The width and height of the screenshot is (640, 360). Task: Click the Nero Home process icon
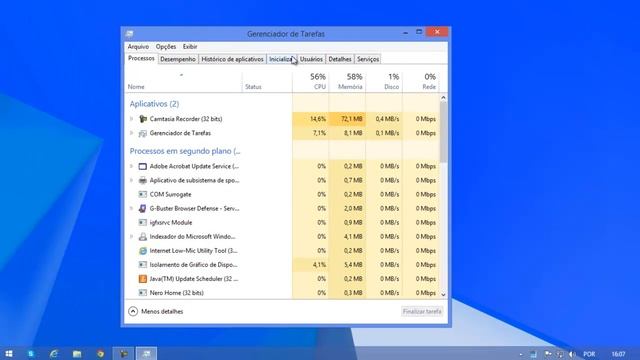tap(142, 293)
